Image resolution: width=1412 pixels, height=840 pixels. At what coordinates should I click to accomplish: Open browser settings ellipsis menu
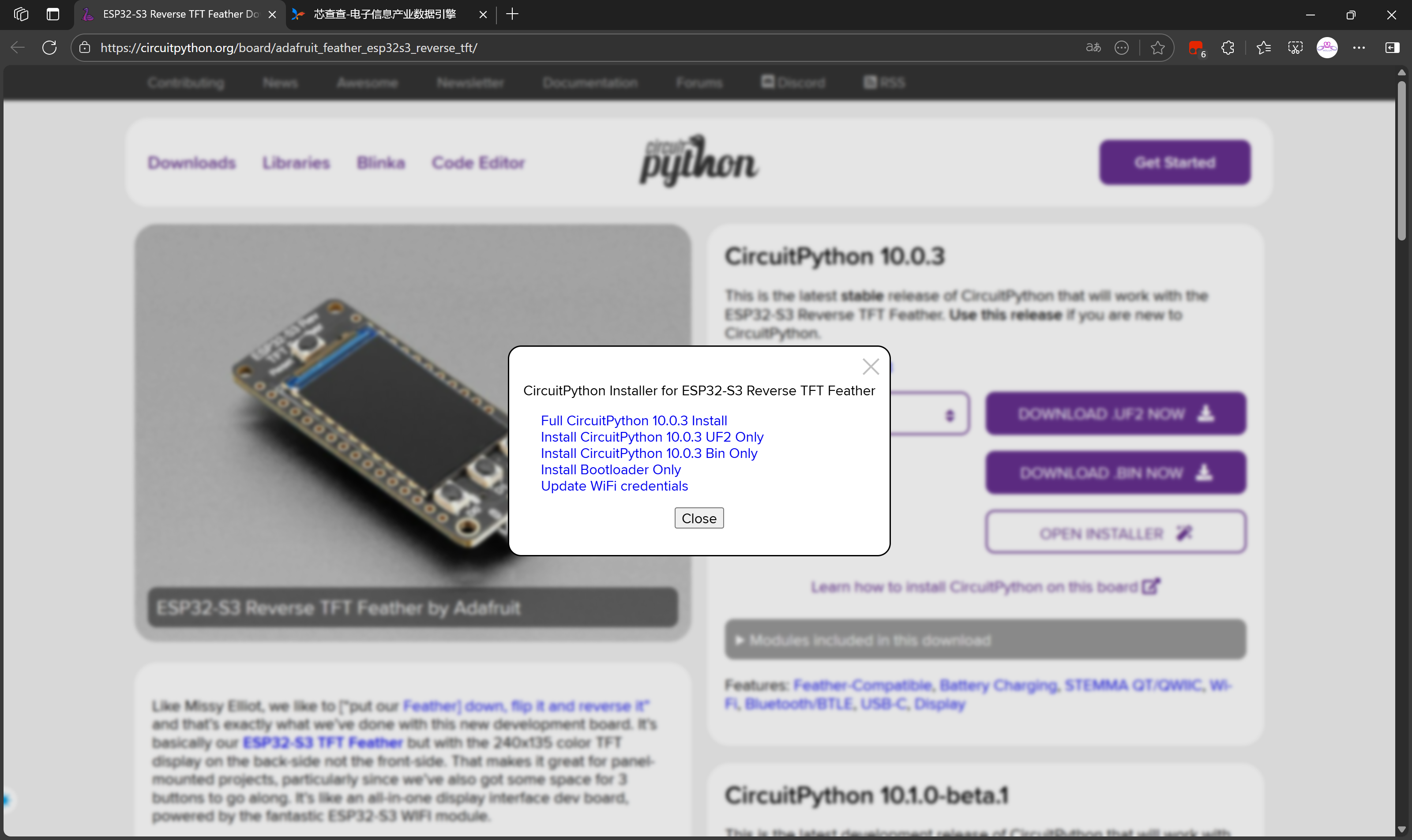[x=1359, y=48]
